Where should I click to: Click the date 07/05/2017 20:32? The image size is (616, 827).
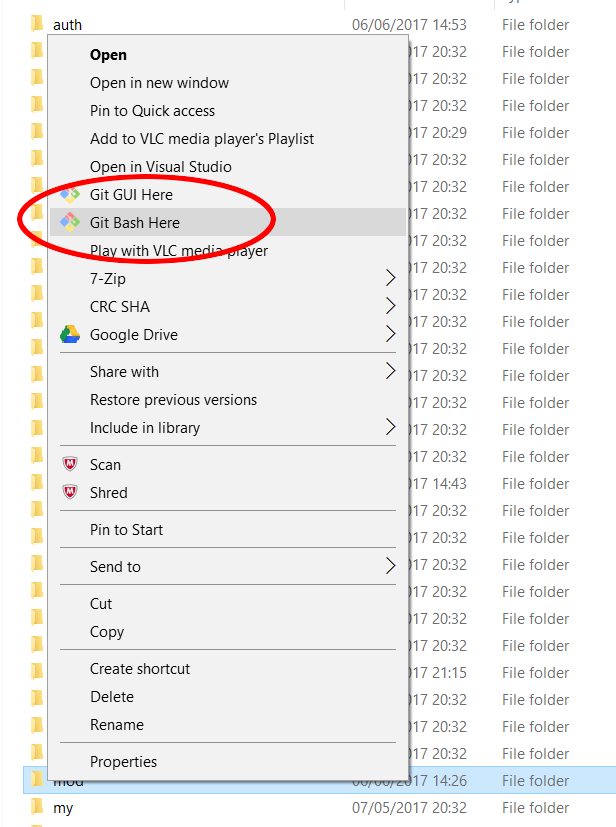click(x=409, y=807)
